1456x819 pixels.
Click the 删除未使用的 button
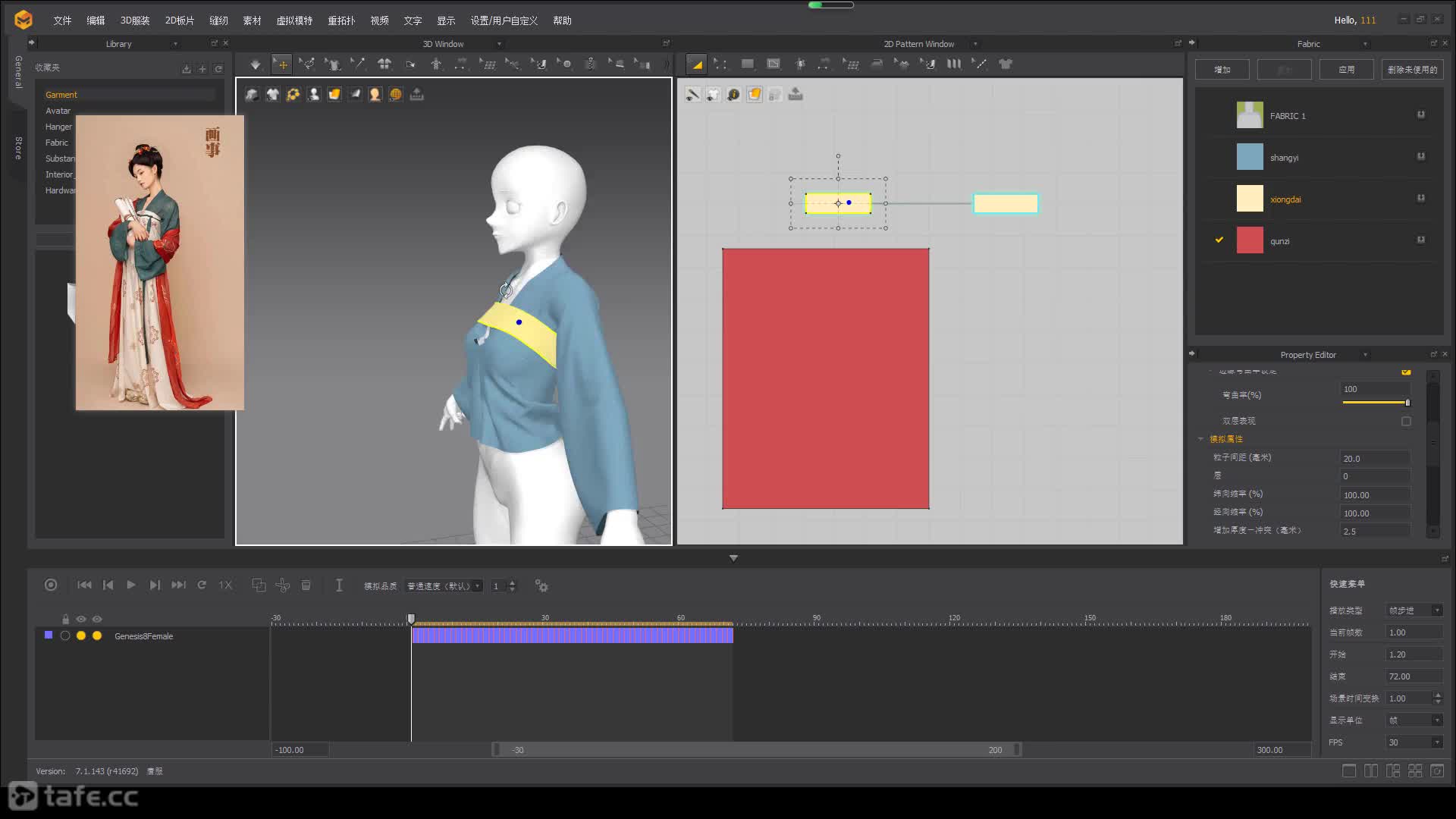point(1412,69)
